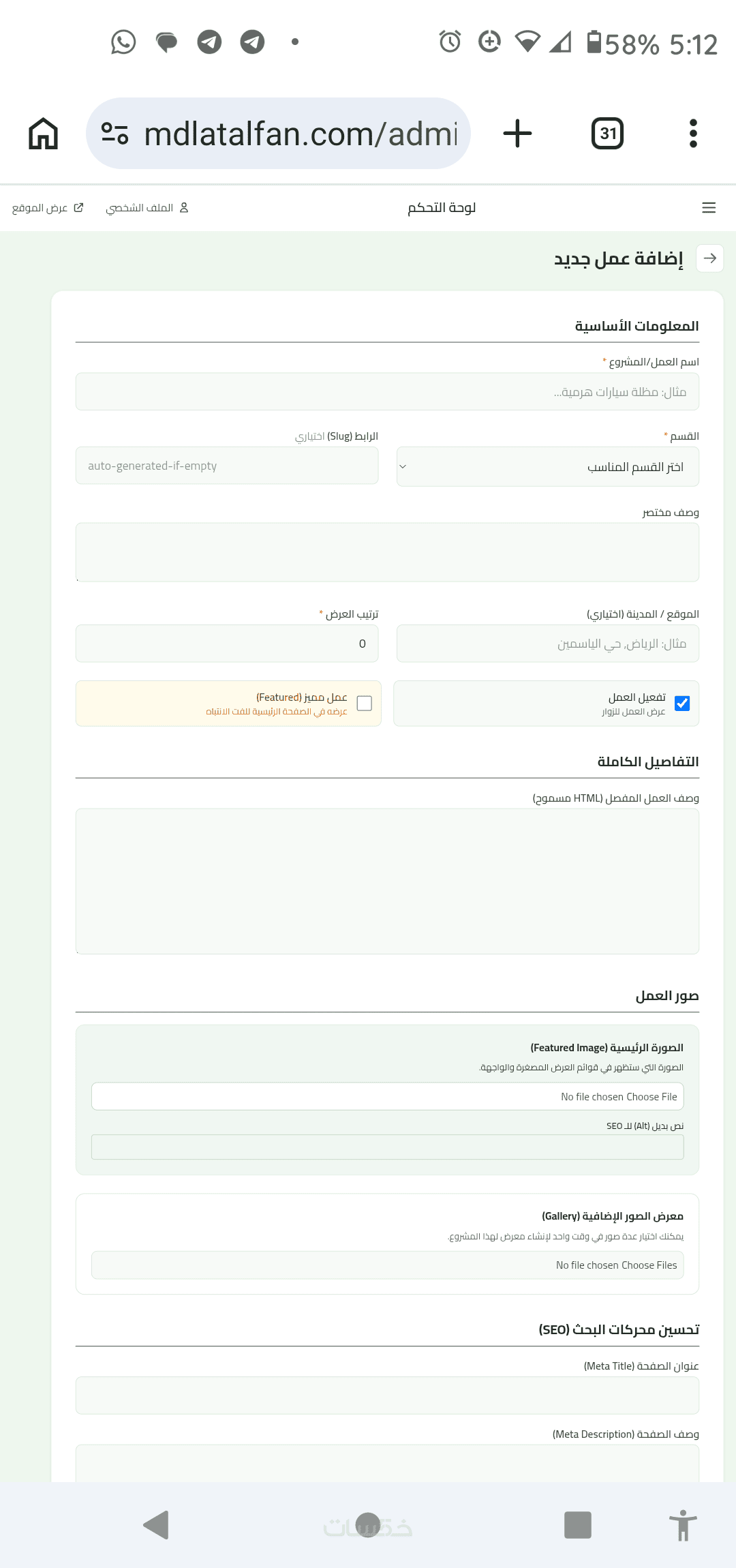Tap the site settings icon in address bar
This screenshot has width=736, height=1568.
[x=115, y=133]
